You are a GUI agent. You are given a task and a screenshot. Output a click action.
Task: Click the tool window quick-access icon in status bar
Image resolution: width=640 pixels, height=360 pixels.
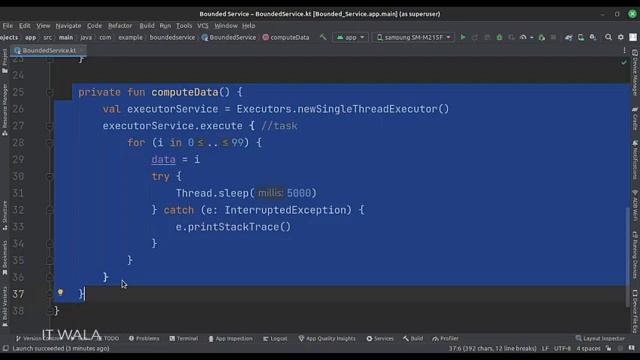[x=6, y=349]
